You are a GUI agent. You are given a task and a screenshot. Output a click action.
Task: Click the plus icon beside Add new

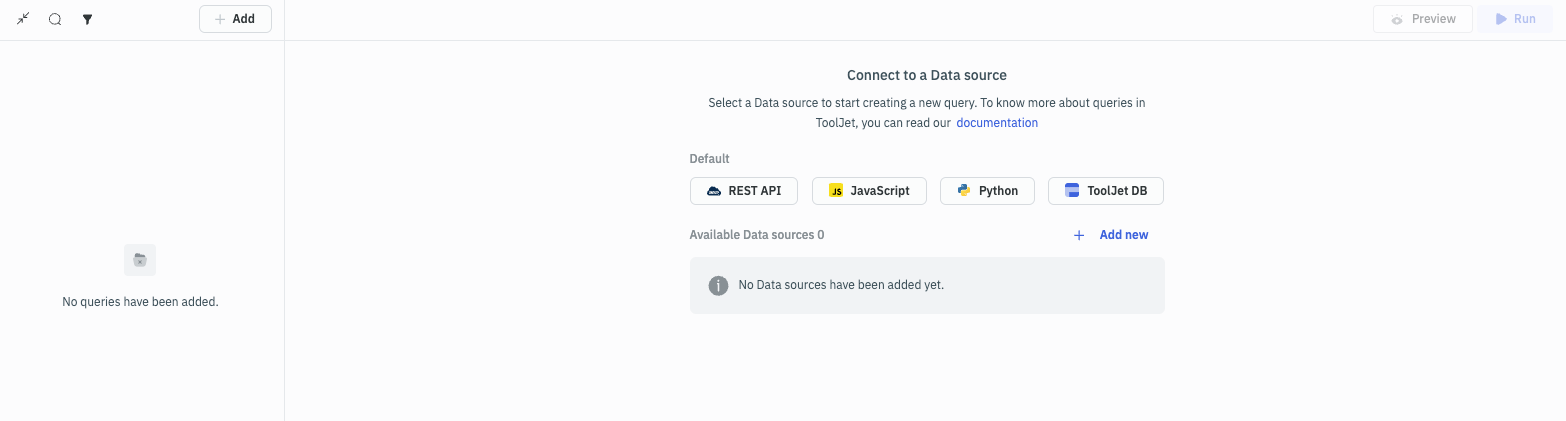(1079, 236)
